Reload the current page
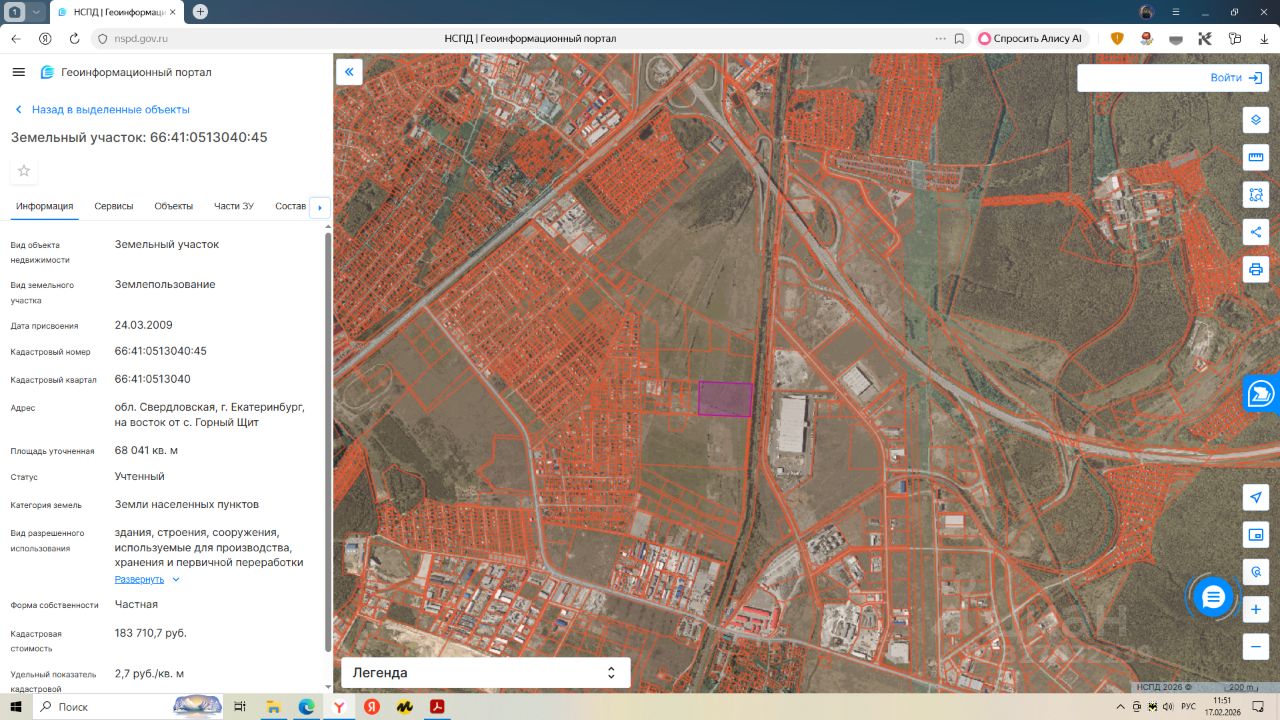1280x720 pixels. pyautogui.click(x=74, y=38)
